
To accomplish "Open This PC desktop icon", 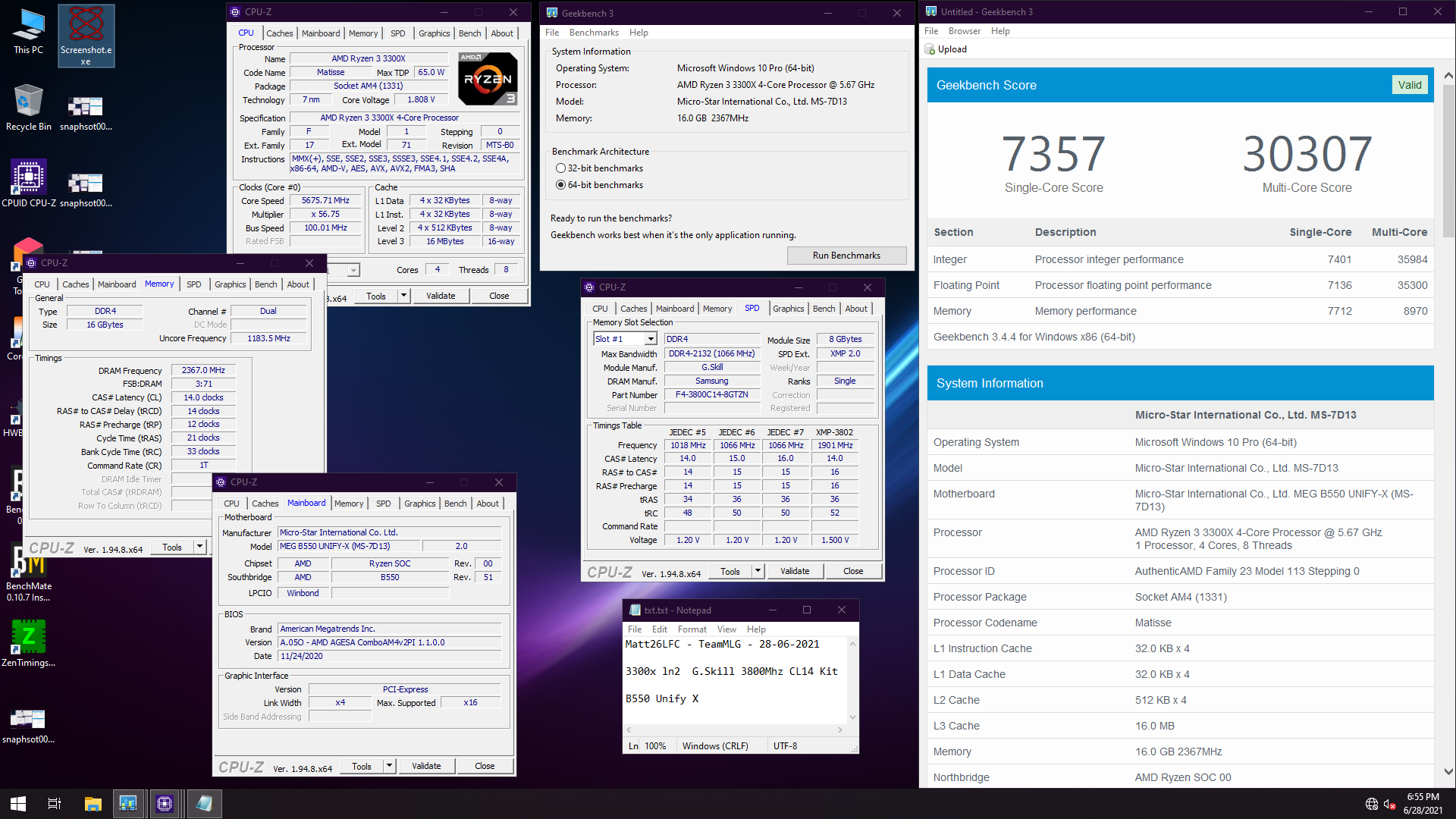I will click(x=28, y=32).
